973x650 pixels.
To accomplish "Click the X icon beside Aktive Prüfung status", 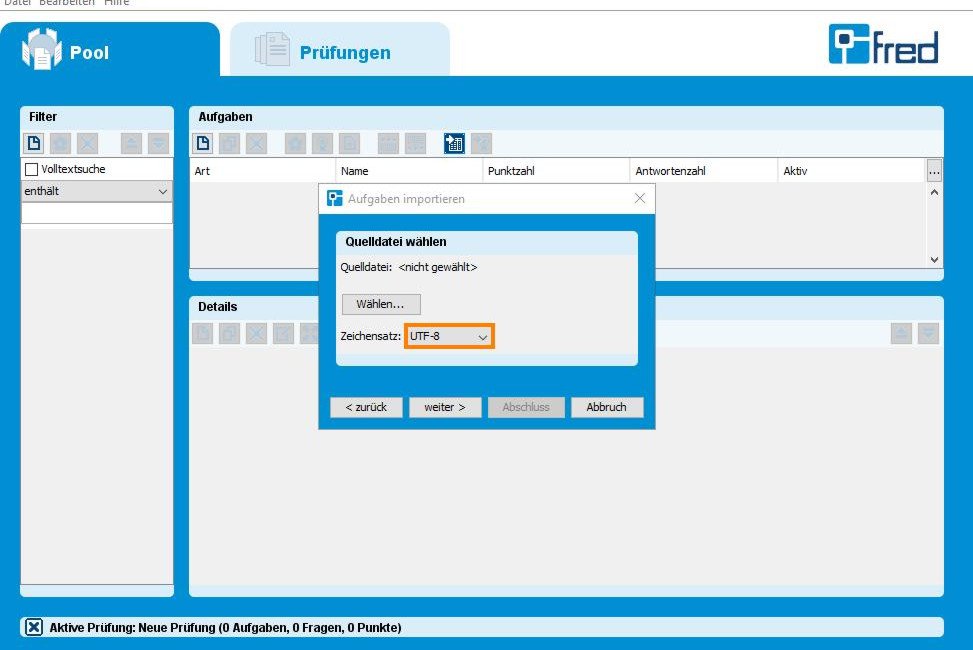I will tap(34, 627).
